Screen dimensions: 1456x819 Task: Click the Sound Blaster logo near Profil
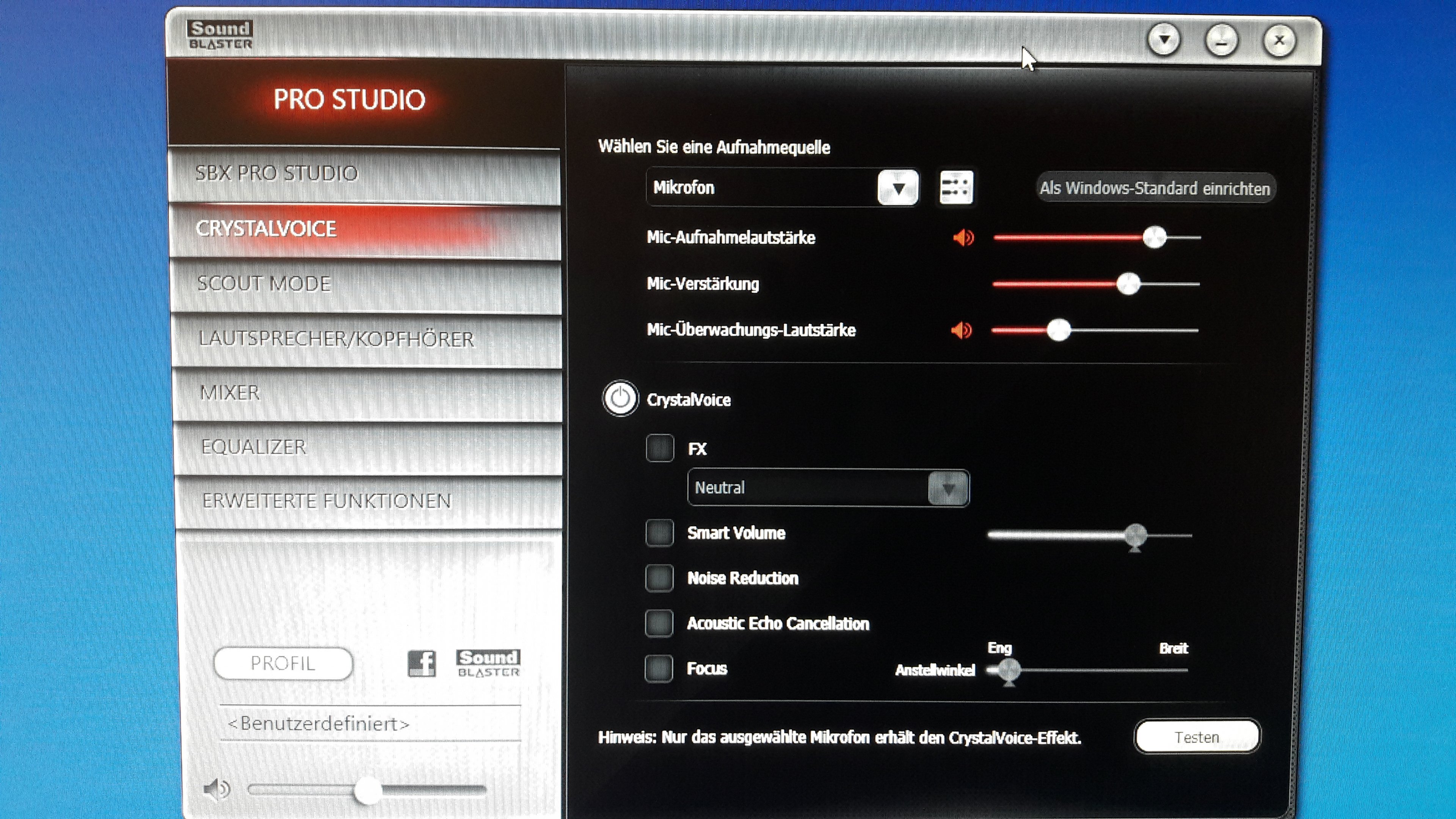click(x=488, y=663)
